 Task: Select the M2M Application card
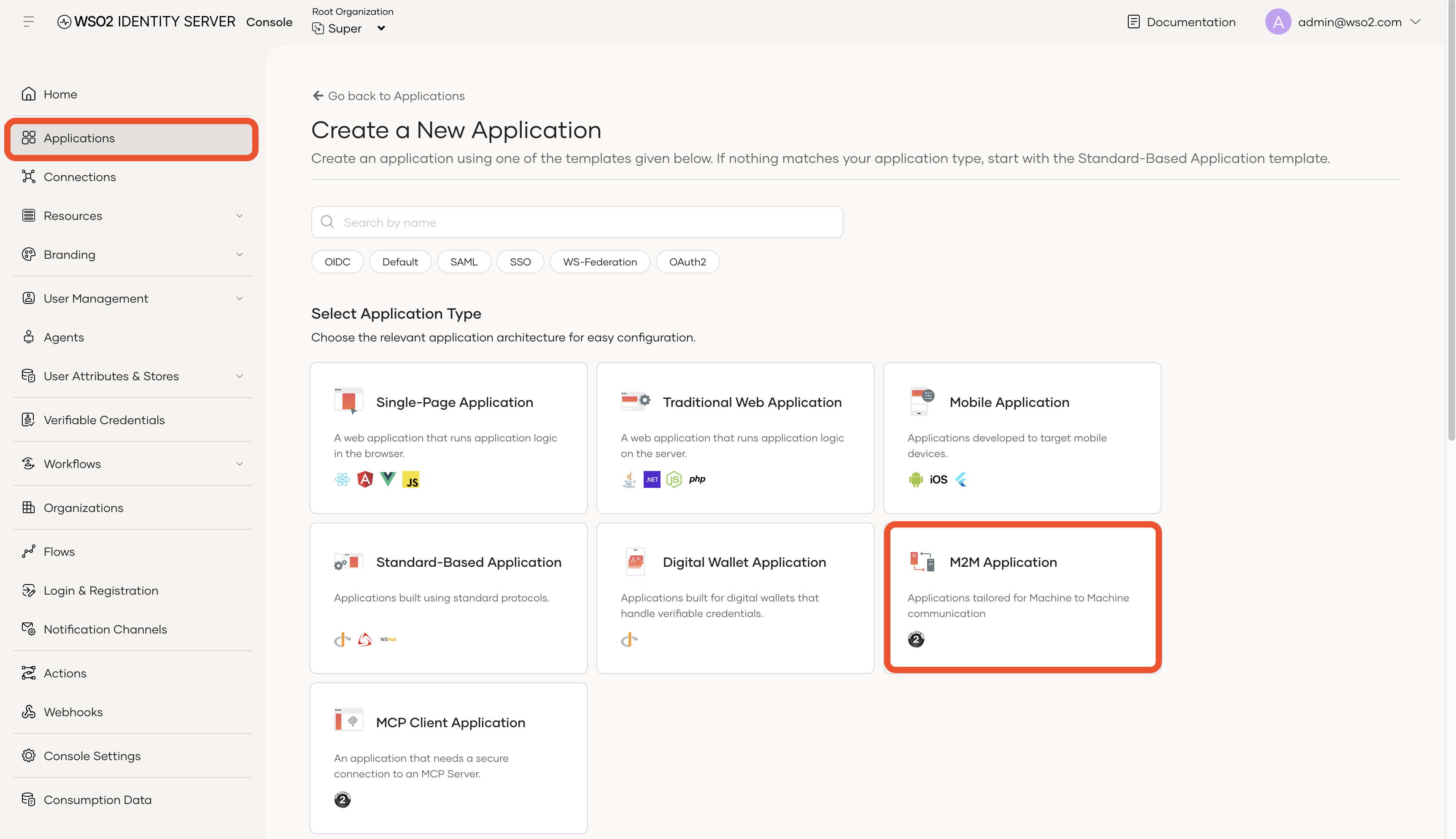(x=1022, y=598)
